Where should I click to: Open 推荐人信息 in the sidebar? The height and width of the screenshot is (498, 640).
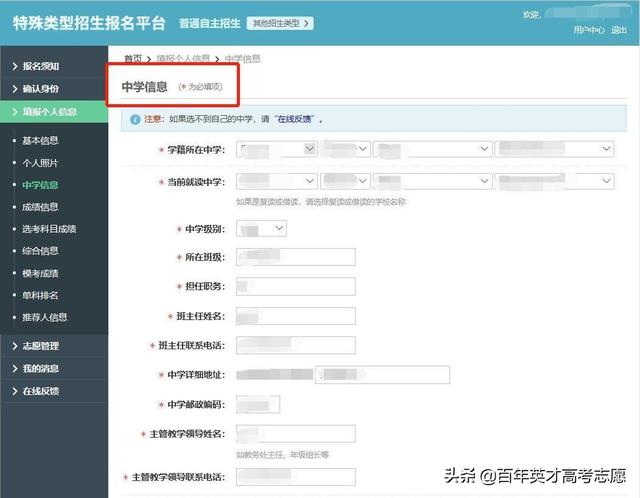[44, 317]
